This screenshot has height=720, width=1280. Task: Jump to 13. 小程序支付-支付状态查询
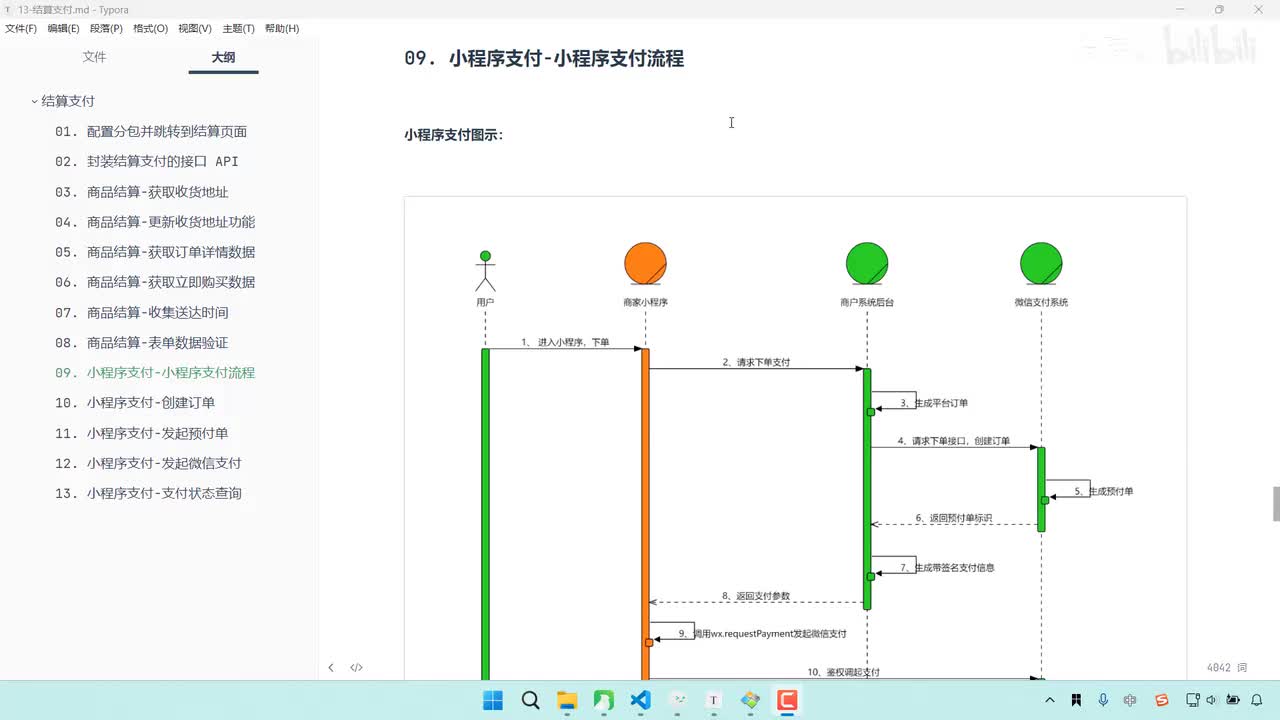coord(148,493)
